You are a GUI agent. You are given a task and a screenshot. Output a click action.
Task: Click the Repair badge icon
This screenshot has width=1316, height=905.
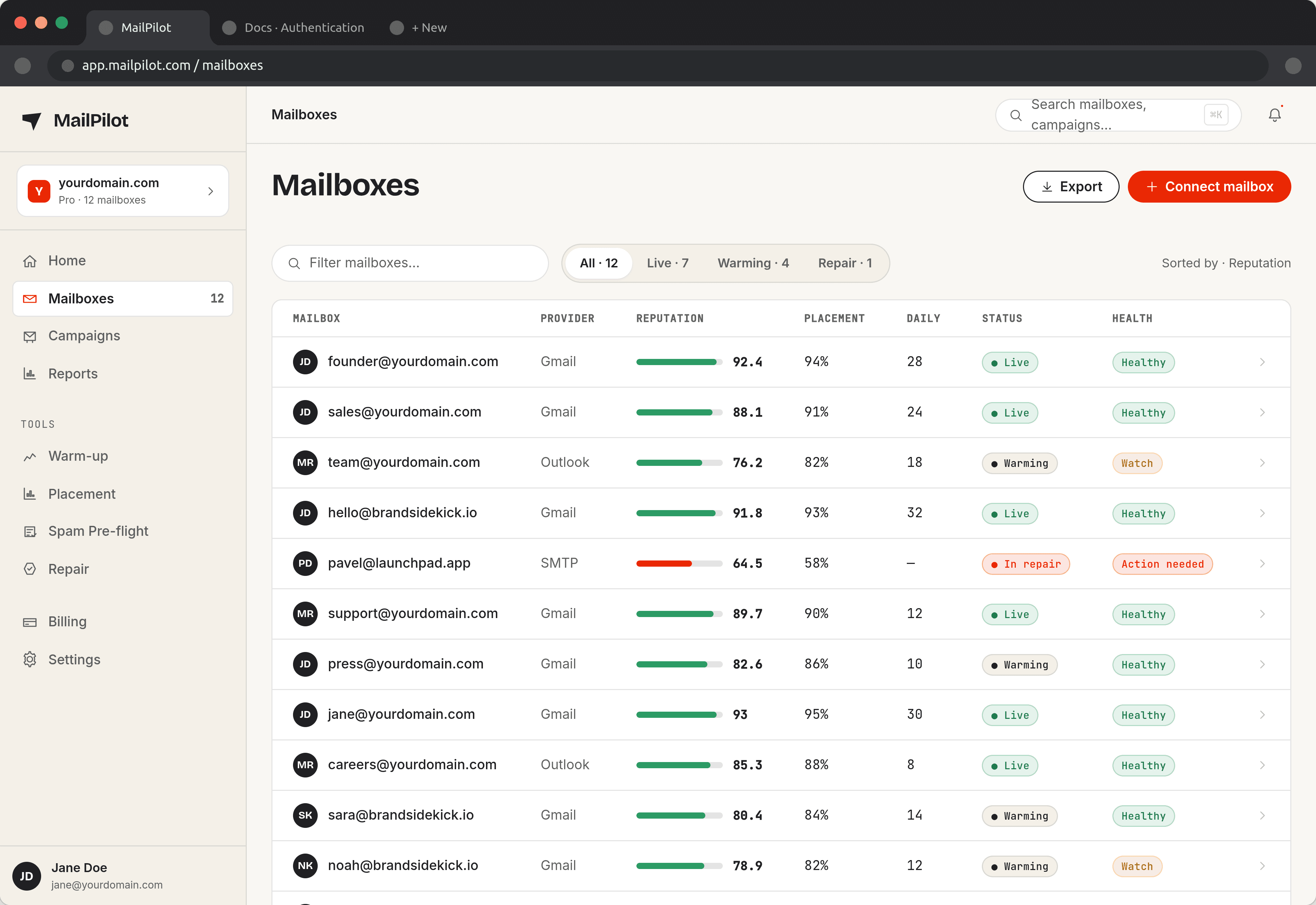(x=30, y=569)
